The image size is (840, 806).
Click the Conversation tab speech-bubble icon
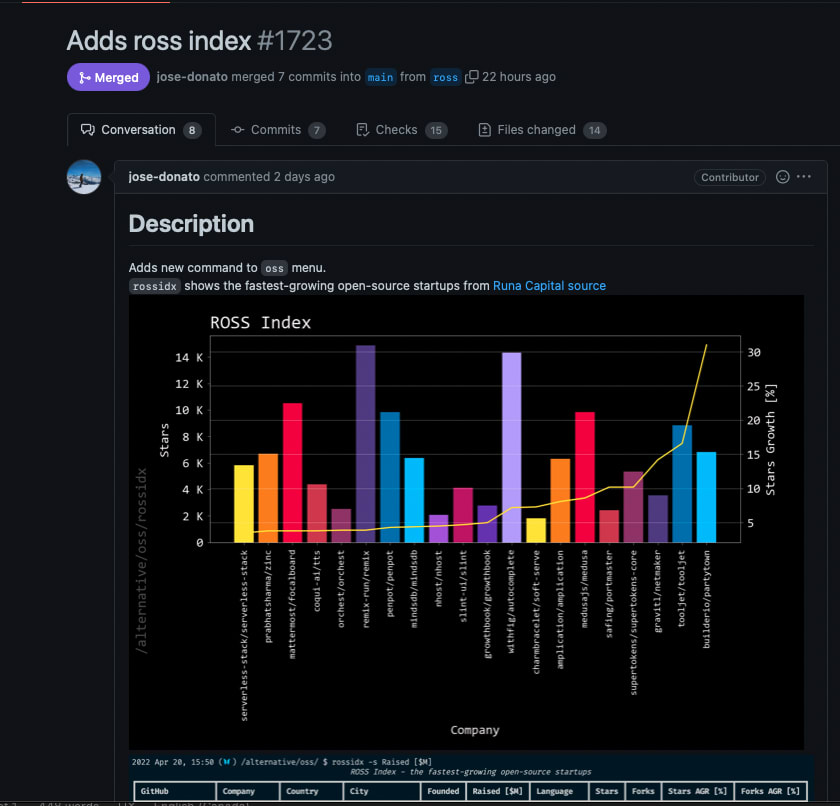click(x=87, y=130)
